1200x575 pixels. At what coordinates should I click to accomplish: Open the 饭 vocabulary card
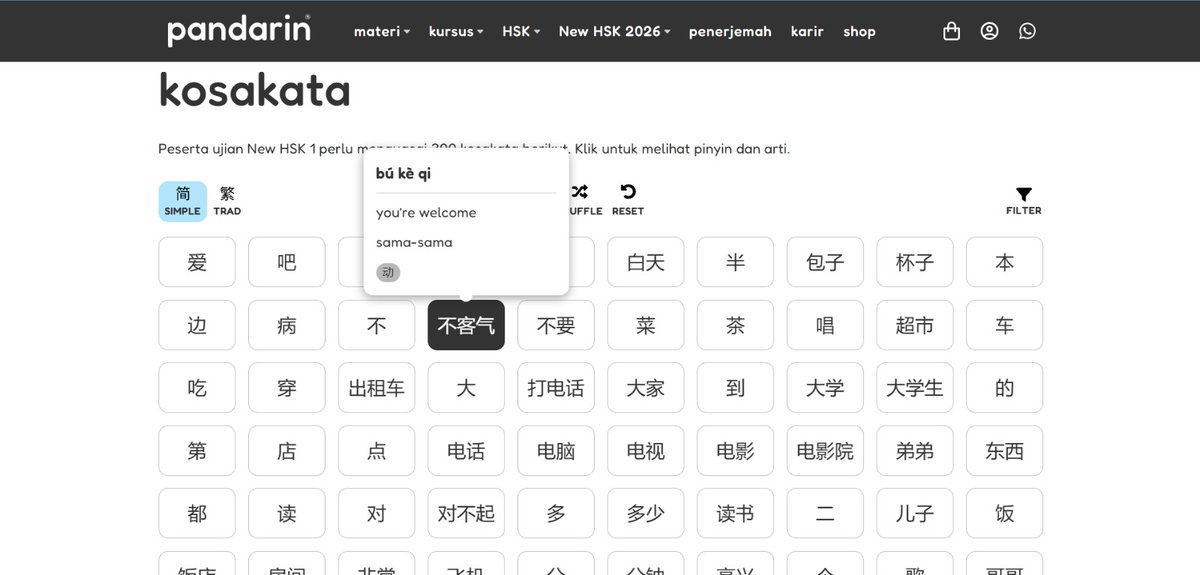click(x=1004, y=513)
